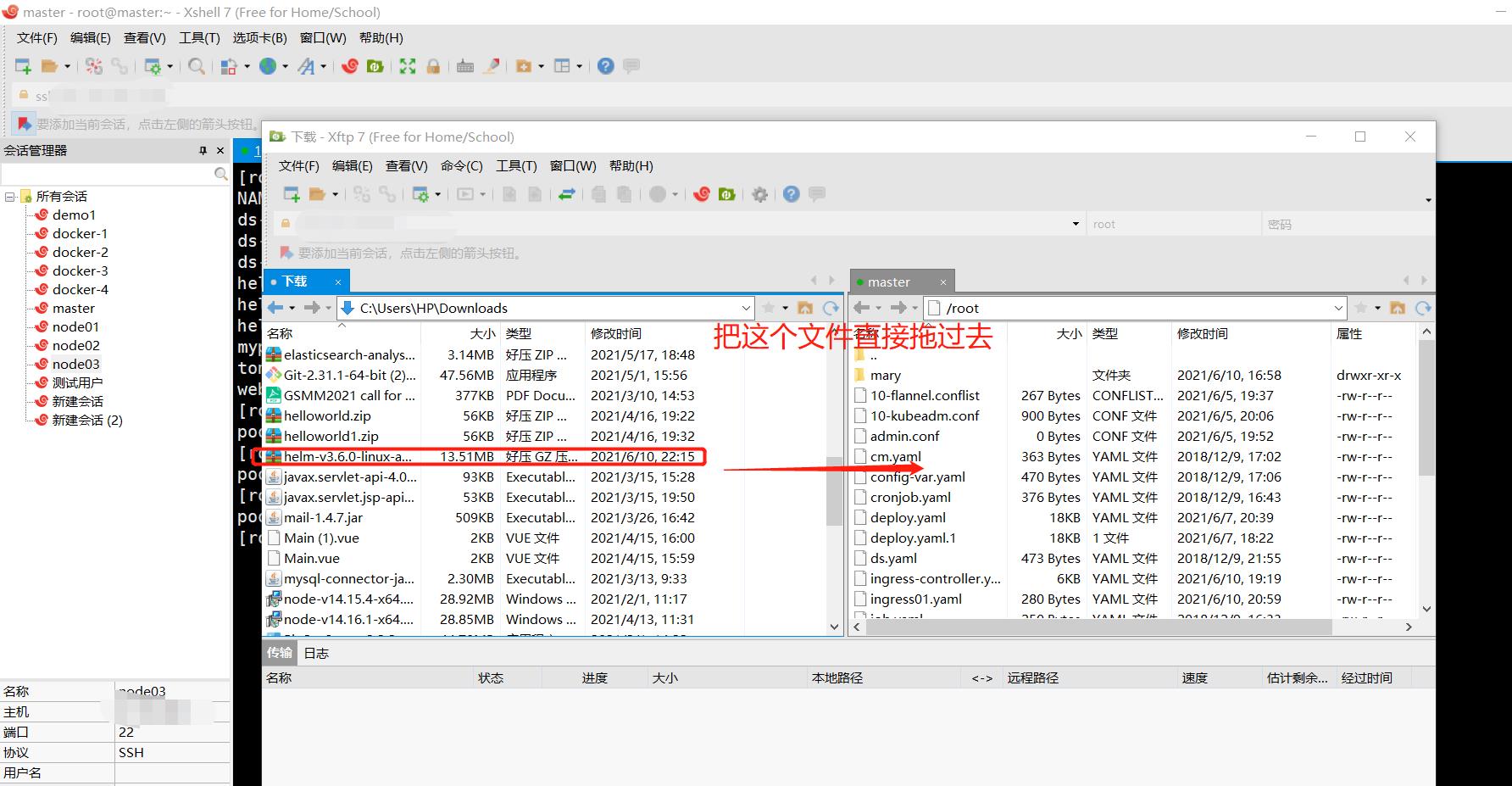Click Xftp bookmark flag icon beside address hint

tap(286, 253)
